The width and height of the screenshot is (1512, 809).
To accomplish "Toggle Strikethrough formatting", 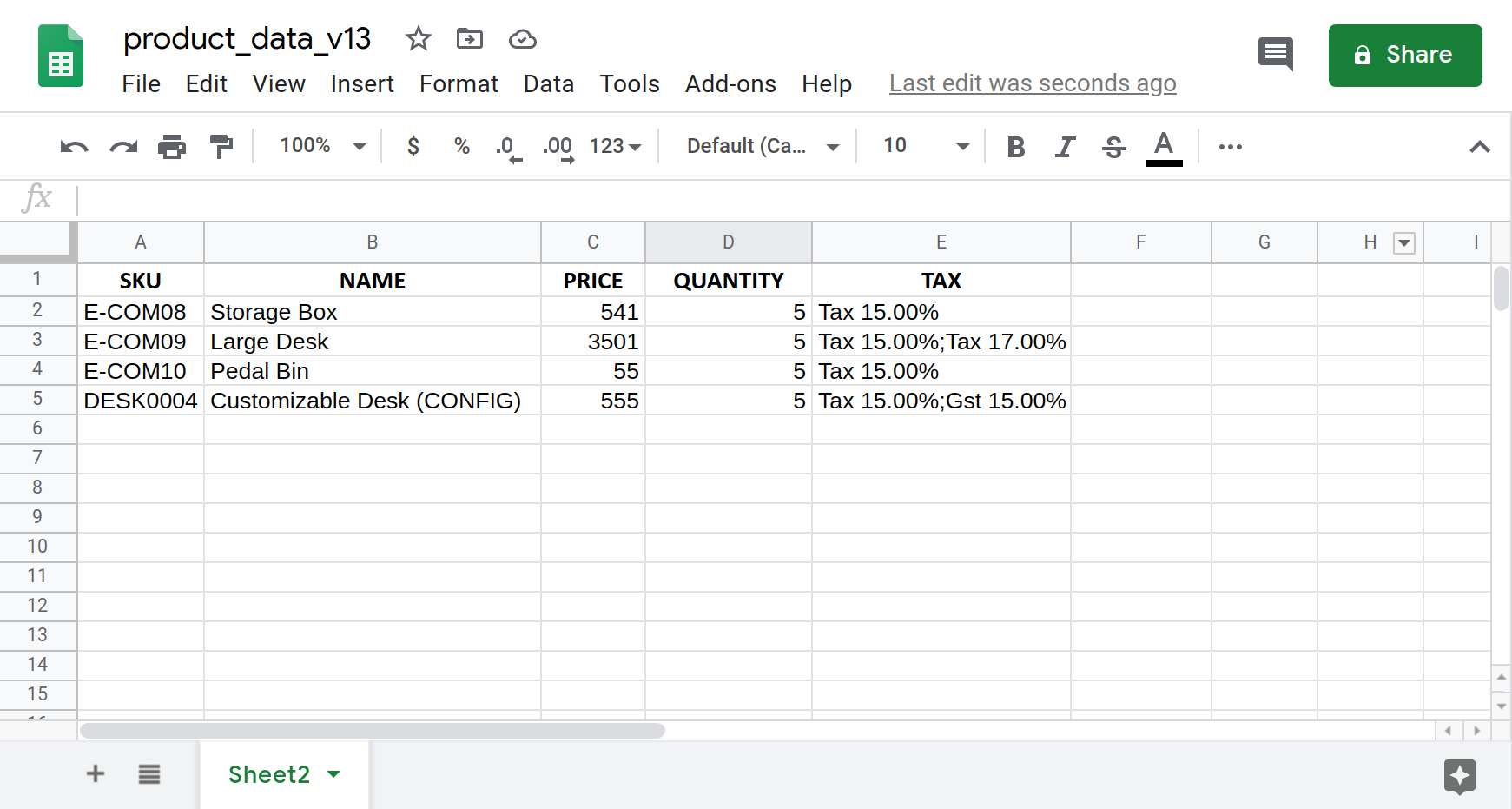I will [1114, 147].
